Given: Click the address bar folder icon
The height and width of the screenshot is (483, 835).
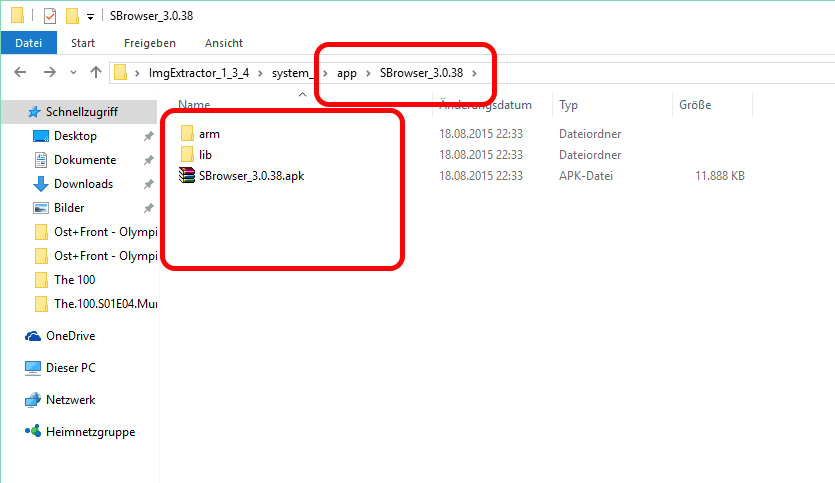Looking at the screenshot, I should coord(121,72).
